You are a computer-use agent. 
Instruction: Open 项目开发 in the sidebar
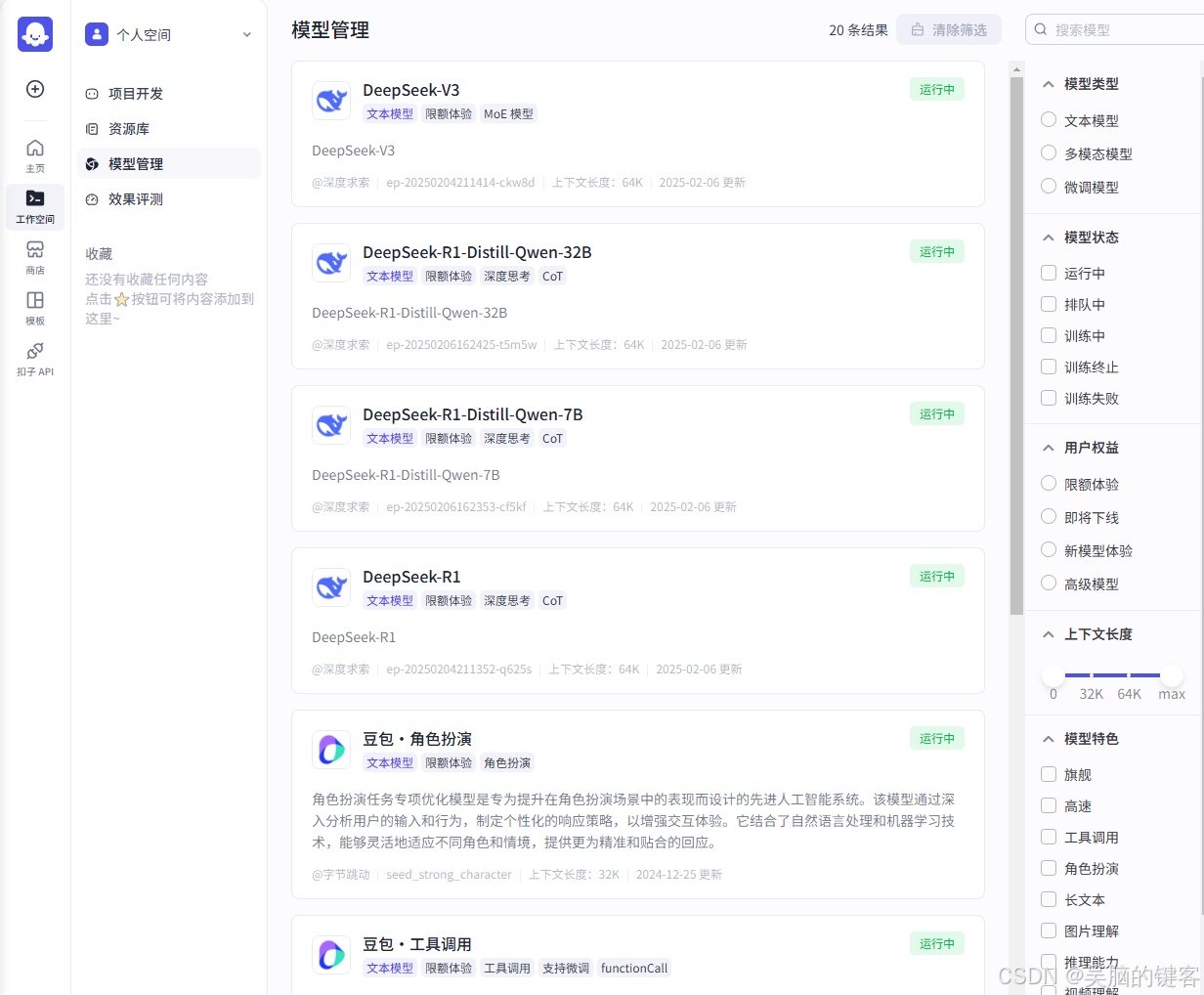[168, 94]
